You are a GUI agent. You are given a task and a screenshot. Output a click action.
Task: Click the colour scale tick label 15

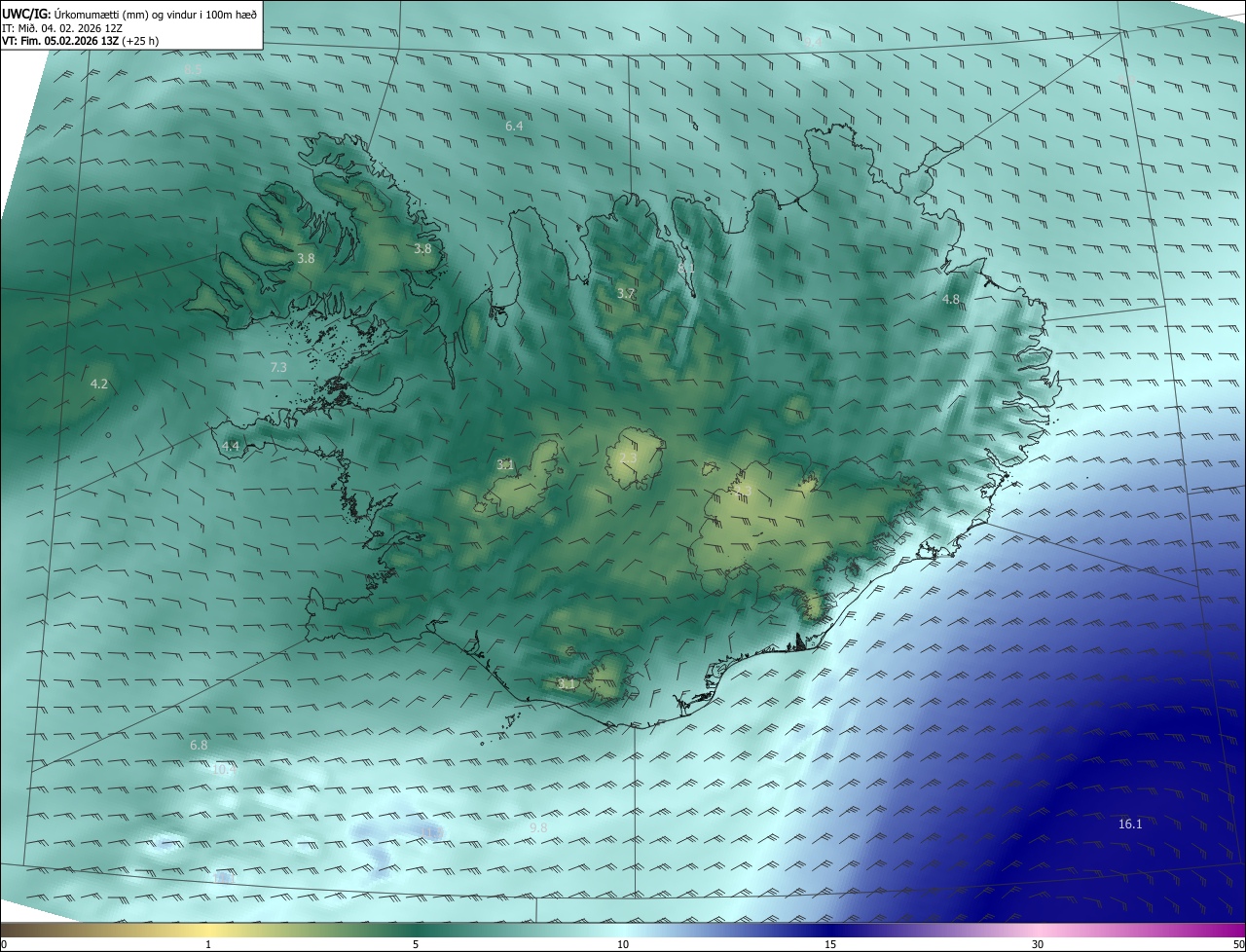click(830, 945)
